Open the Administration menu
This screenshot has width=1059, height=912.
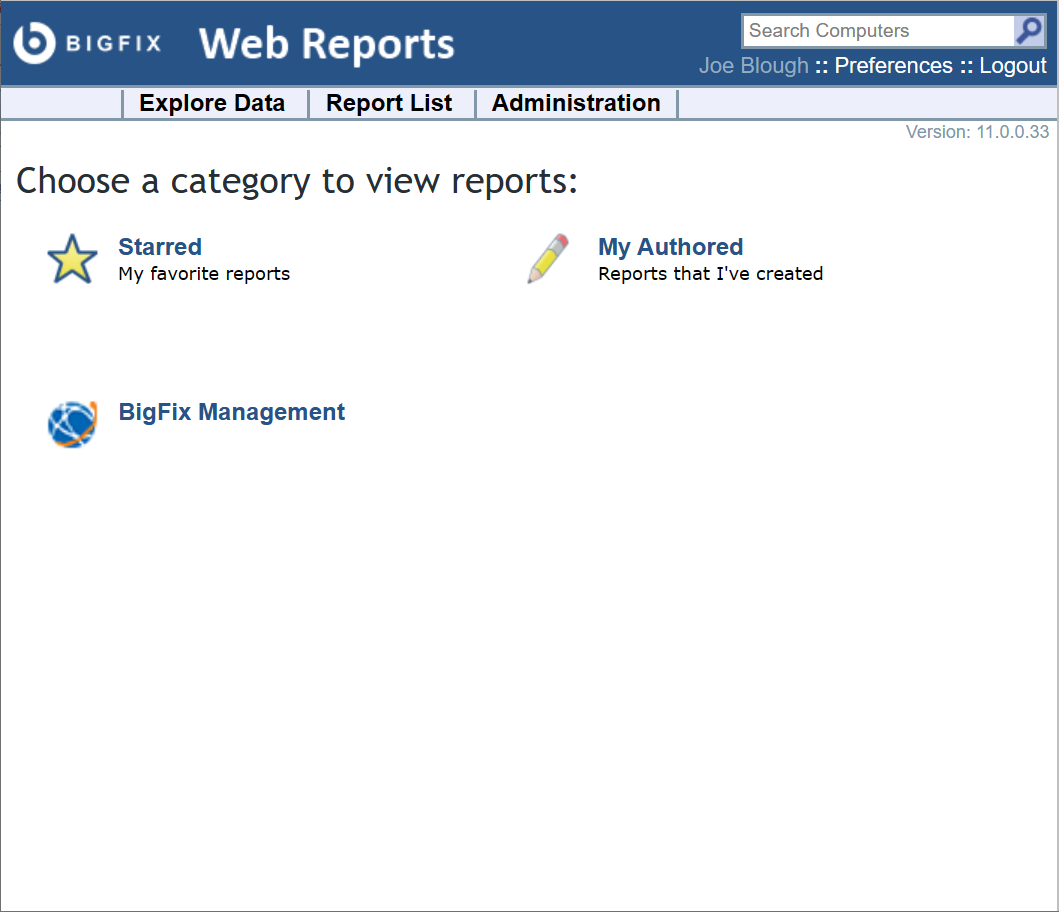tap(576, 103)
